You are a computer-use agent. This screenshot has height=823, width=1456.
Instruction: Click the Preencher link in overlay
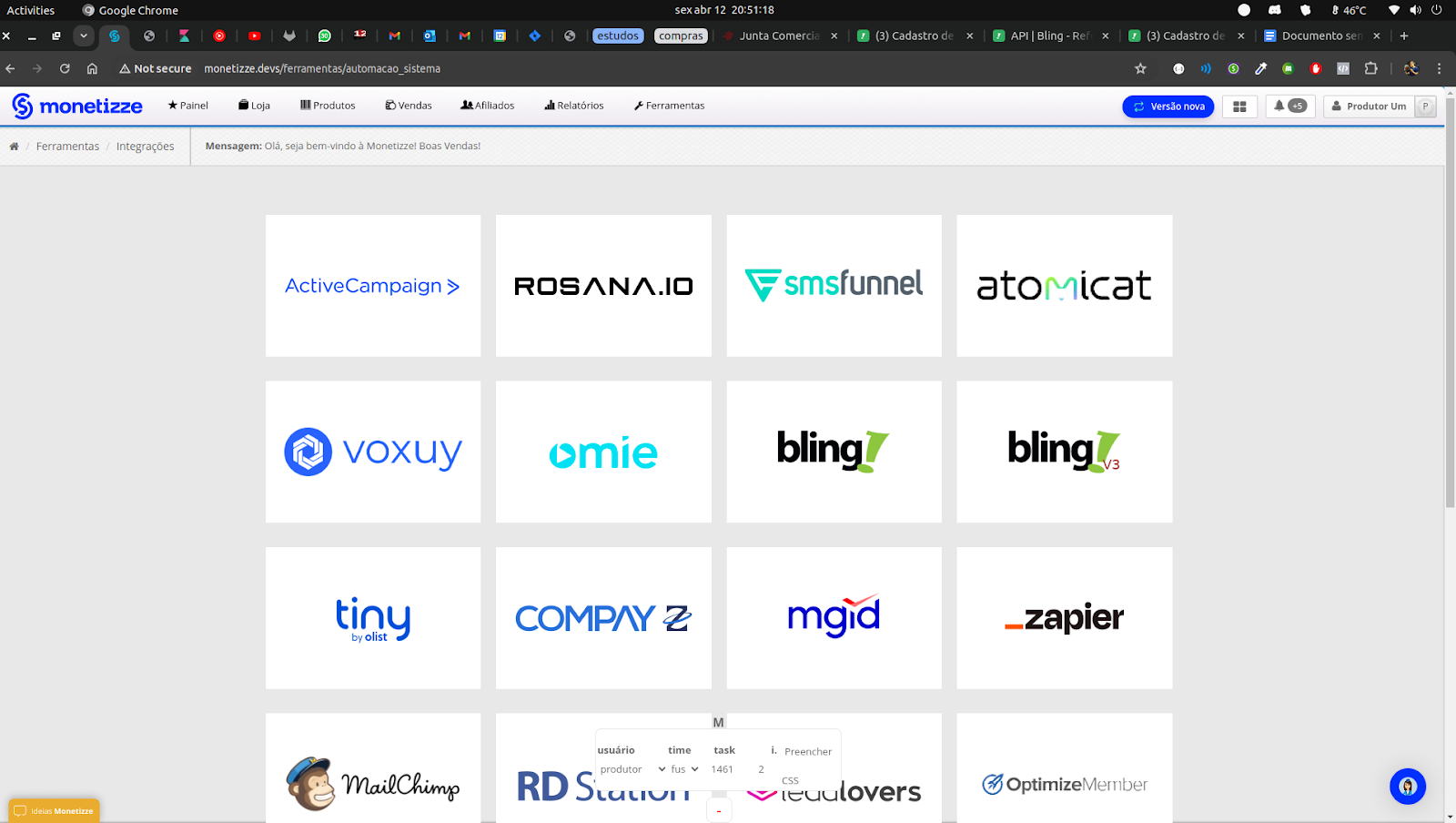point(808,752)
